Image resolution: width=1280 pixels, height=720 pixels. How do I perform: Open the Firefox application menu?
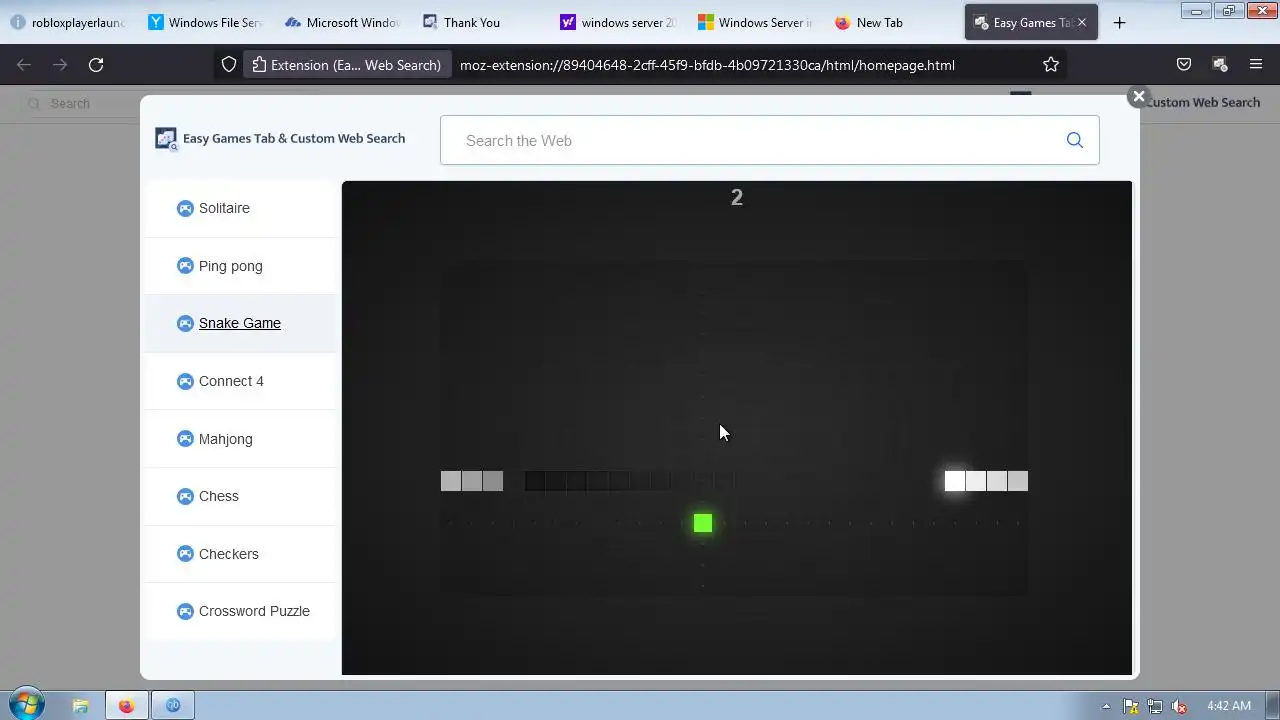pyautogui.click(x=1256, y=65)
